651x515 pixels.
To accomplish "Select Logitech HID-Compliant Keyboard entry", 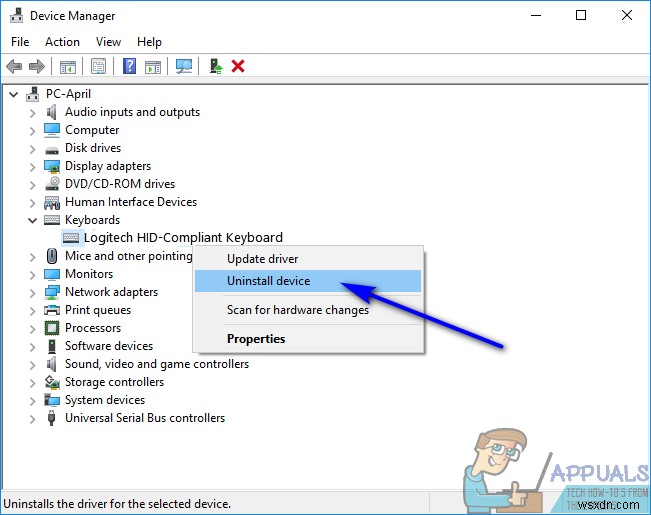I will click(183, 238).
